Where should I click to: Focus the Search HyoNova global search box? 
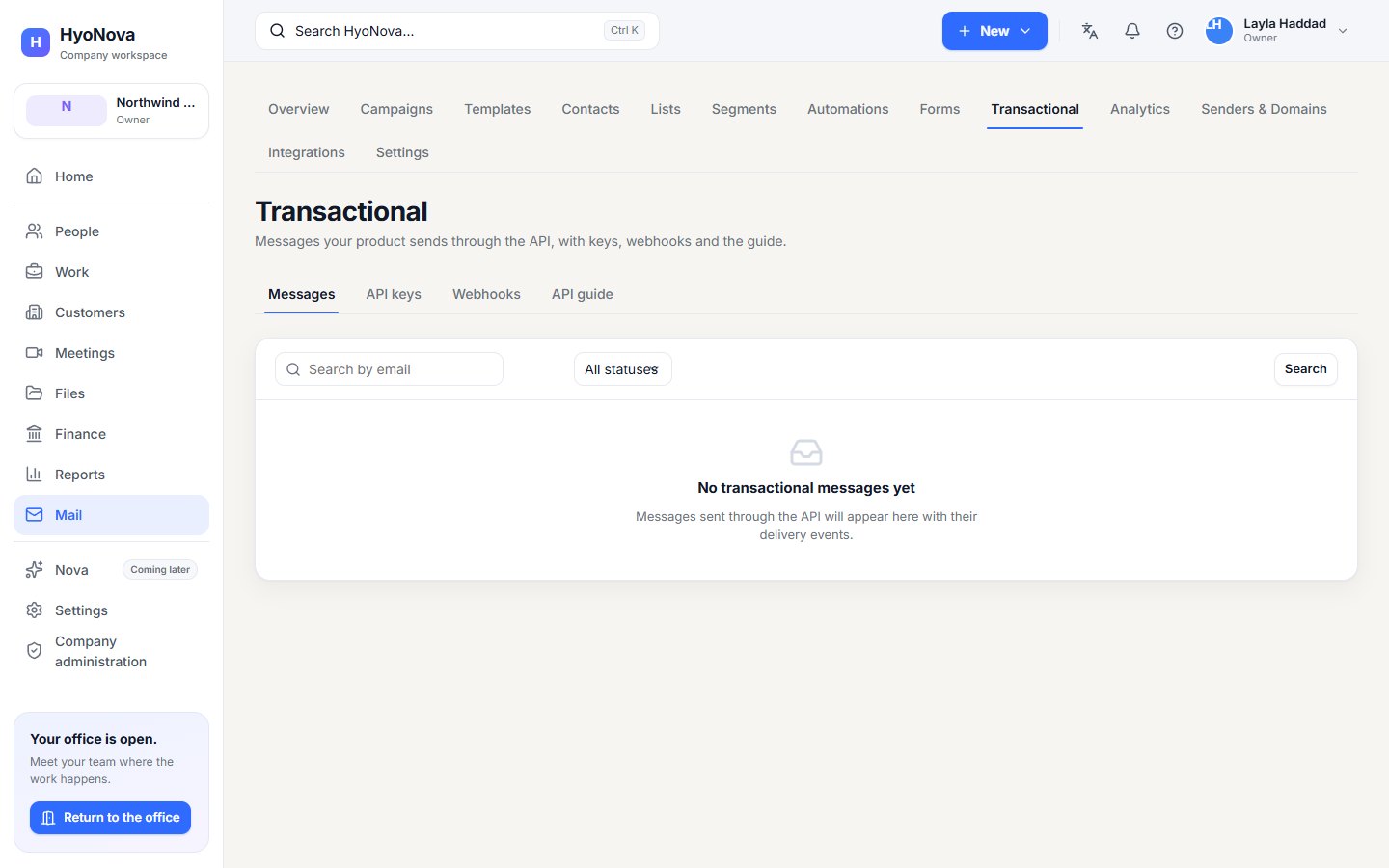click(457, 31)
